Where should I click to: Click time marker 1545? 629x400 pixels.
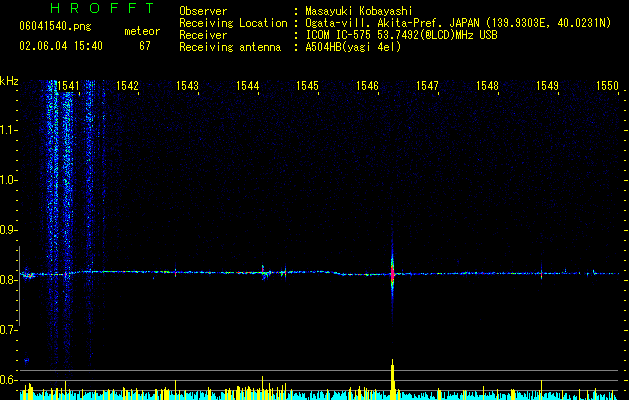coord(307,86)
